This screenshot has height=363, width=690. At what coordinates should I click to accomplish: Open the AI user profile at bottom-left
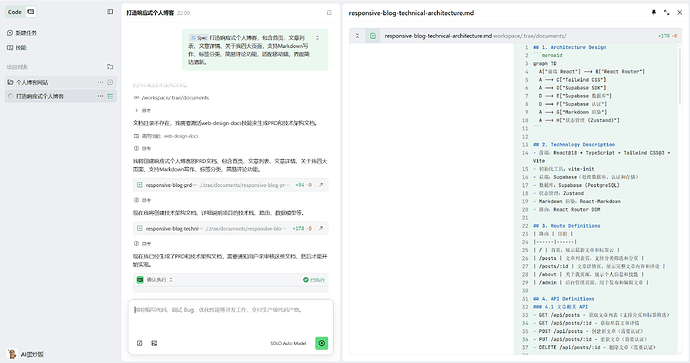point(26,354)
